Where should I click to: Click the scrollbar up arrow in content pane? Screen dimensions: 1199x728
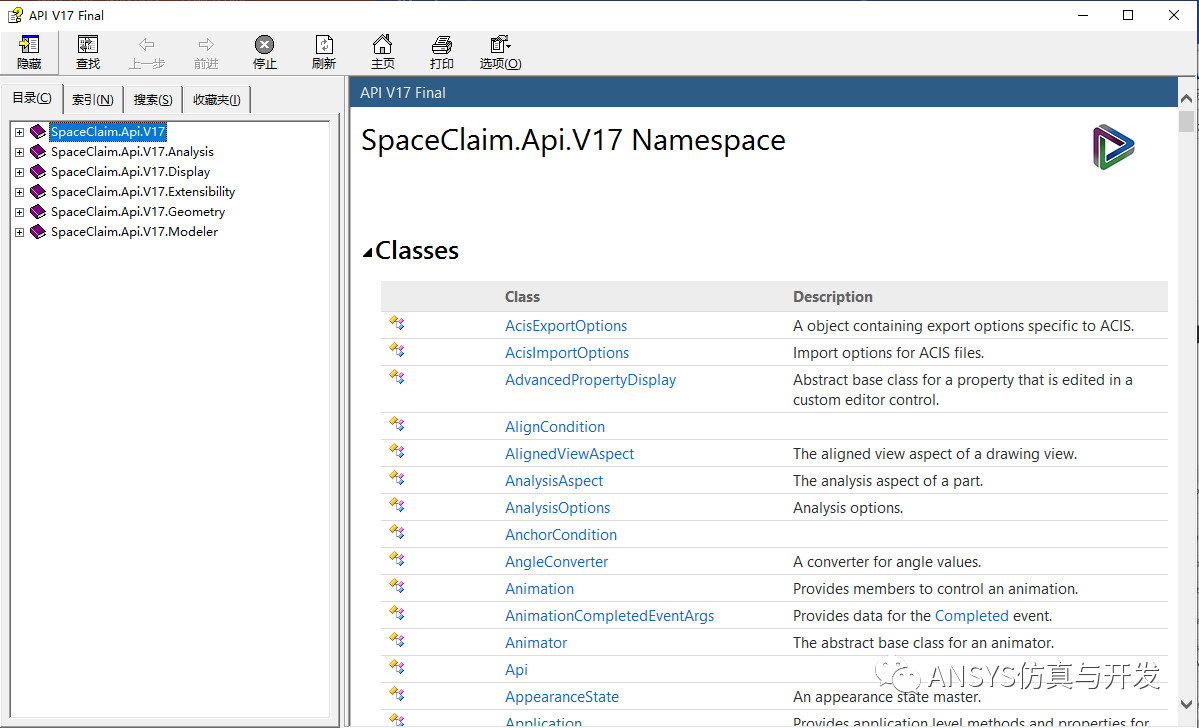click(x=1186, y=98)
